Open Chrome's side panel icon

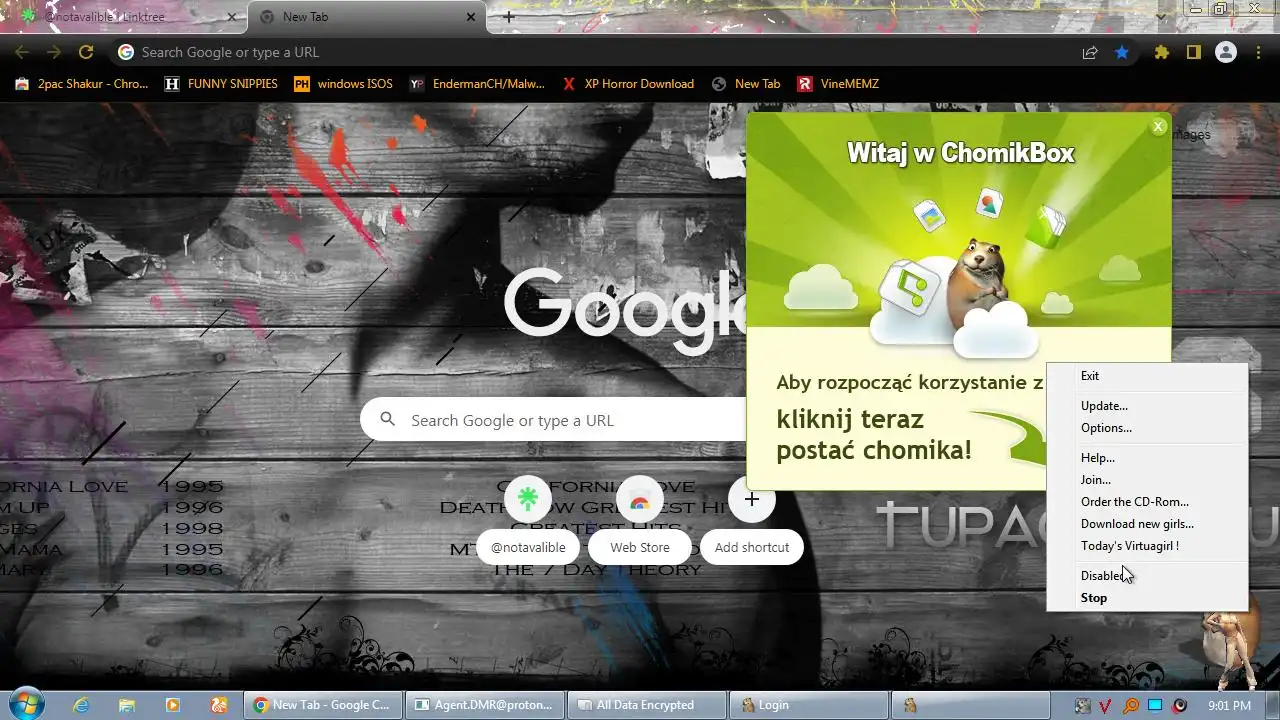[1194, 52]
